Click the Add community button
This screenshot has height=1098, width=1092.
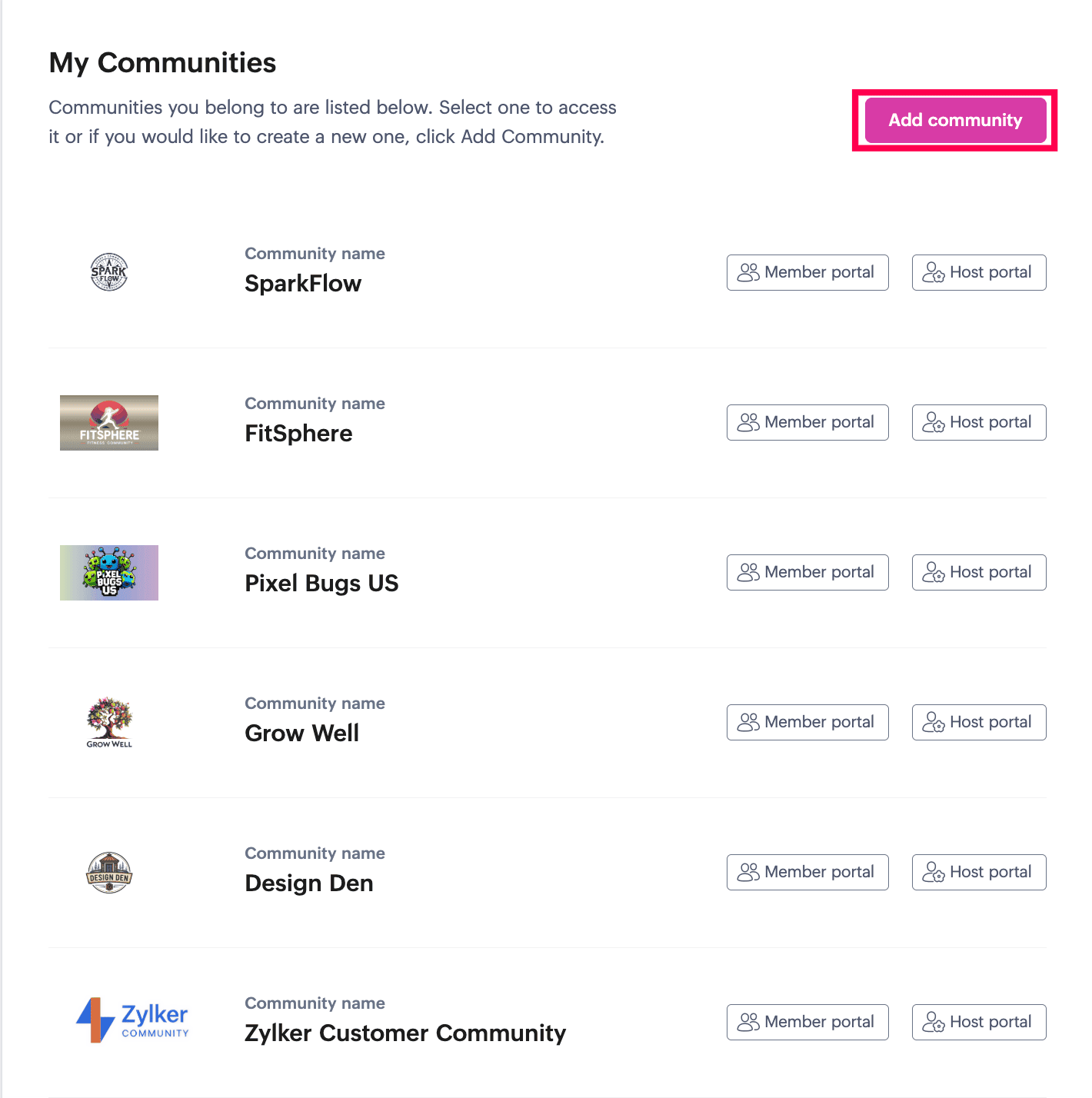point(955,120)
